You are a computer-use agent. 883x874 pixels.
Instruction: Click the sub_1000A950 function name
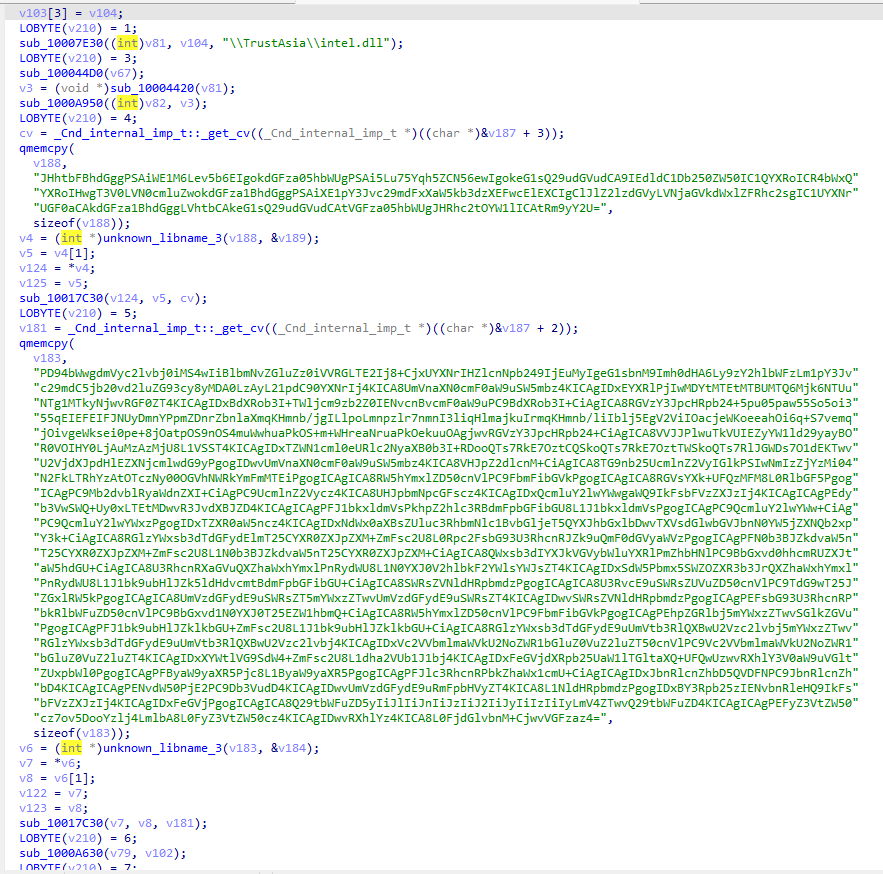(61, 103)
